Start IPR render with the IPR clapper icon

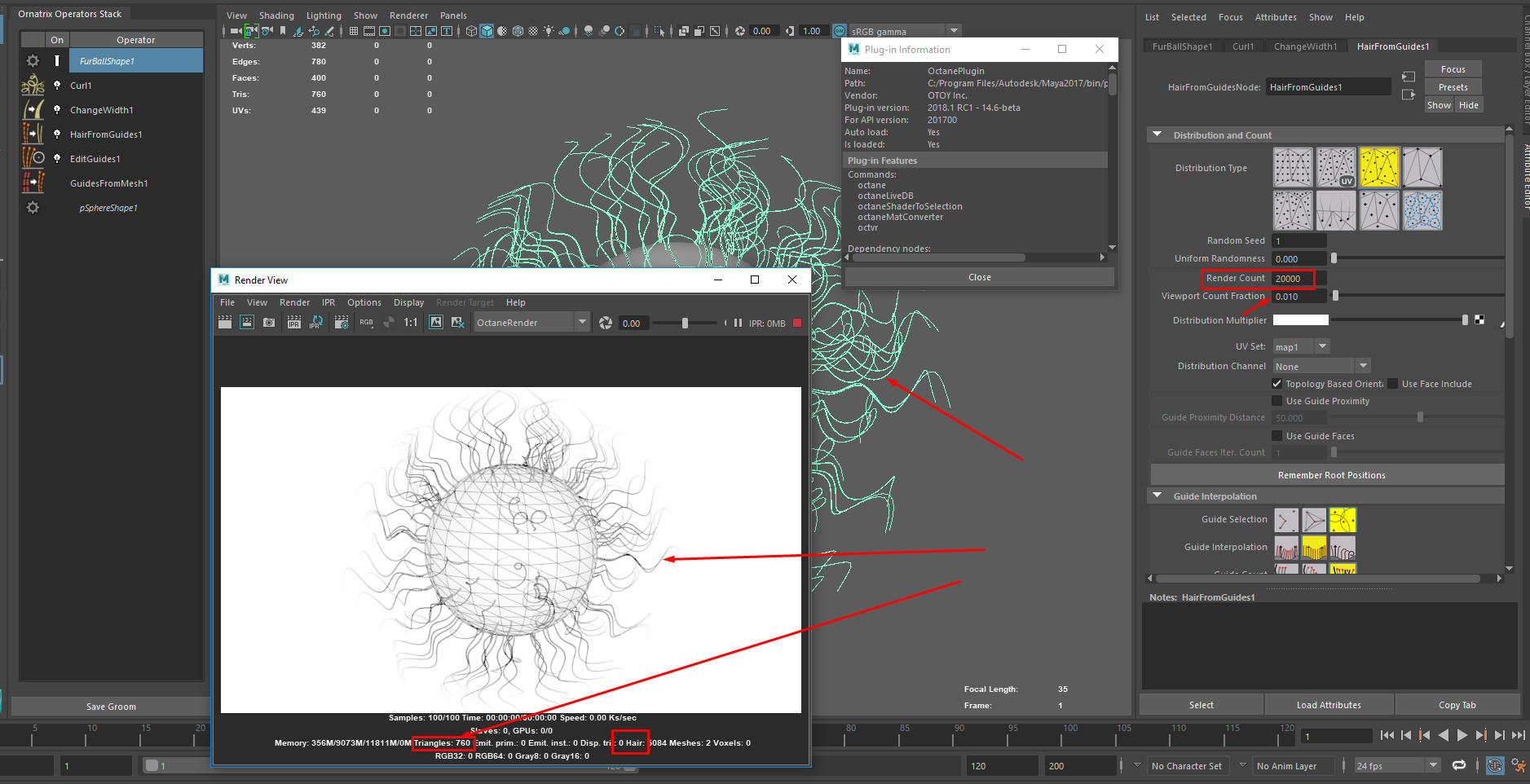(x=294, y=323)
